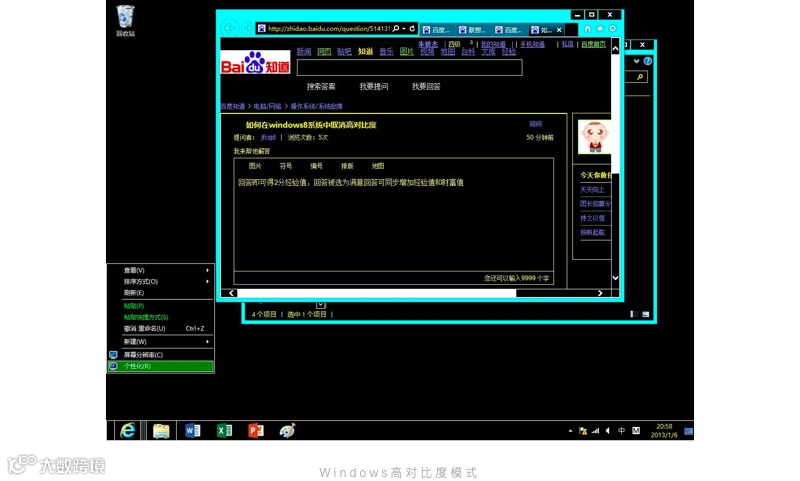This screenshot has height=481, width=800.
Task: Switch Explorer to details view icon
Action: (x=634, y=314)
